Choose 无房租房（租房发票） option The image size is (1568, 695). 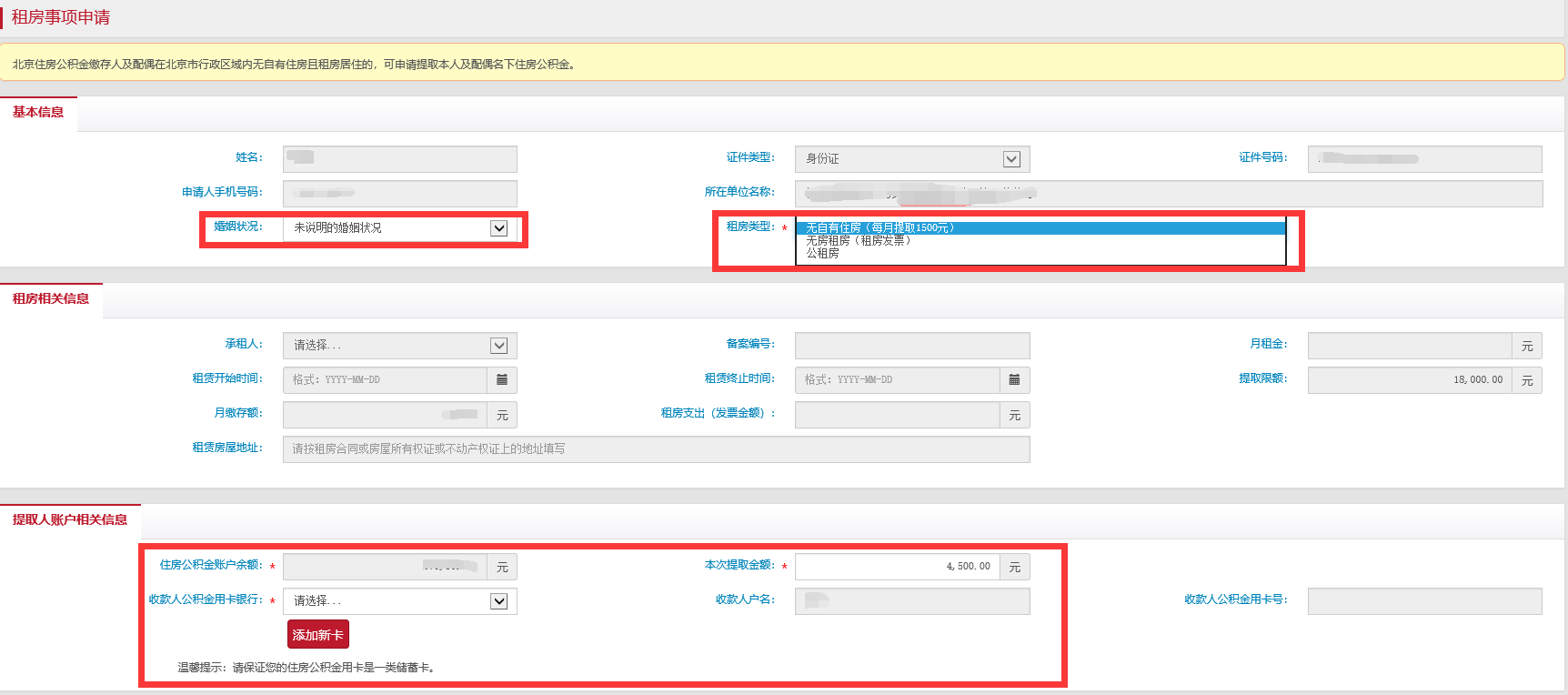pyautogui.click(x=858, y=240)
